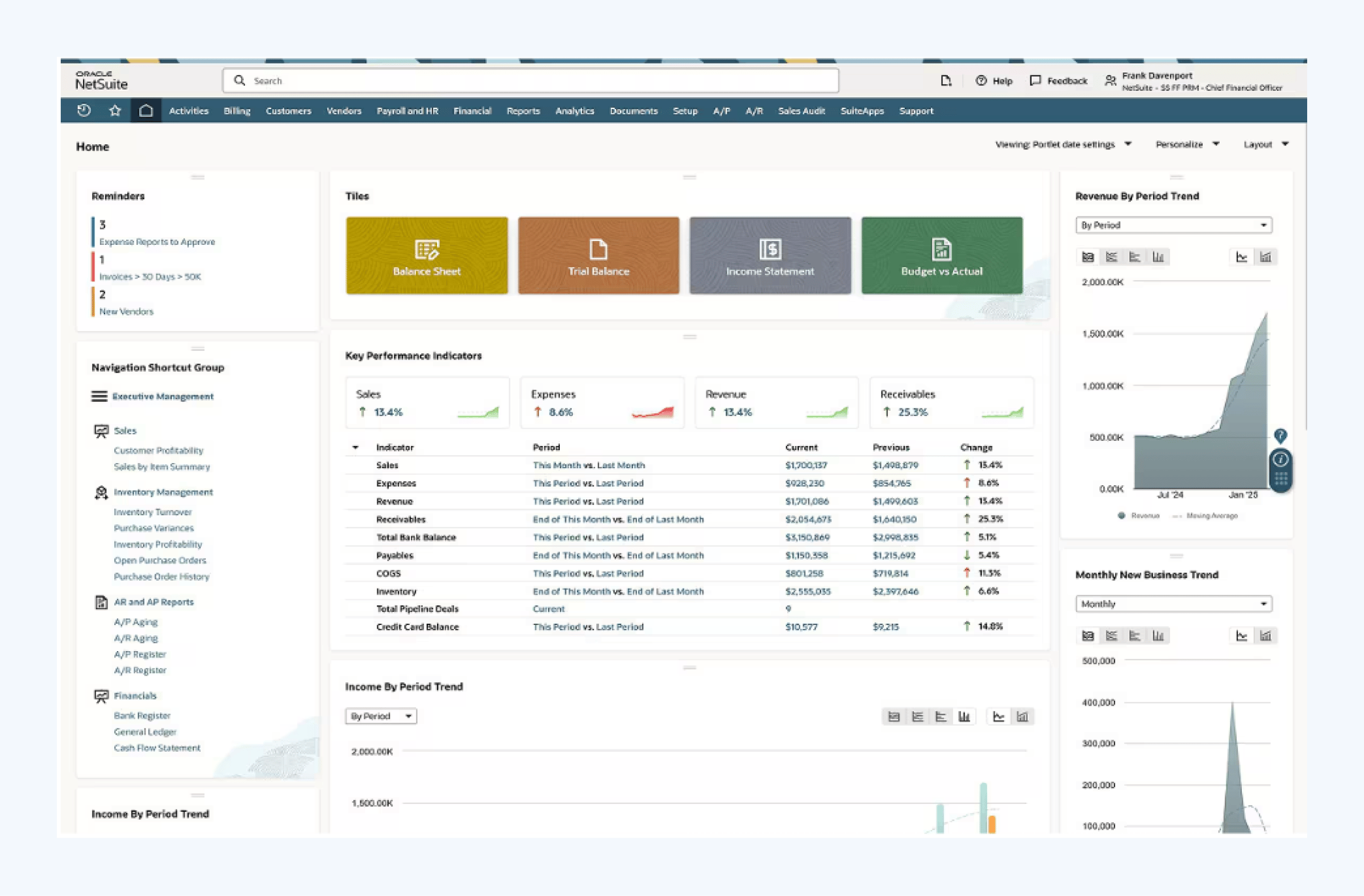The width and height of the screenshot is (1364, 896).
Task: Open the Layout dropdown
Action: [1266, 144]
